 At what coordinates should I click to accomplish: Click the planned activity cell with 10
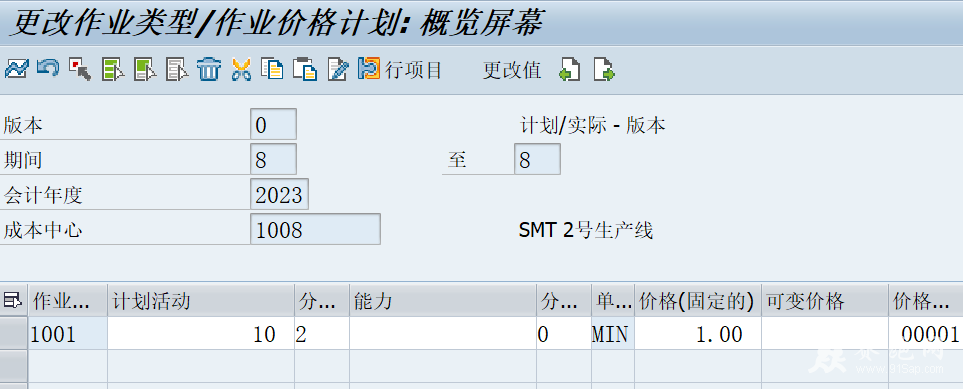[201, 334]
